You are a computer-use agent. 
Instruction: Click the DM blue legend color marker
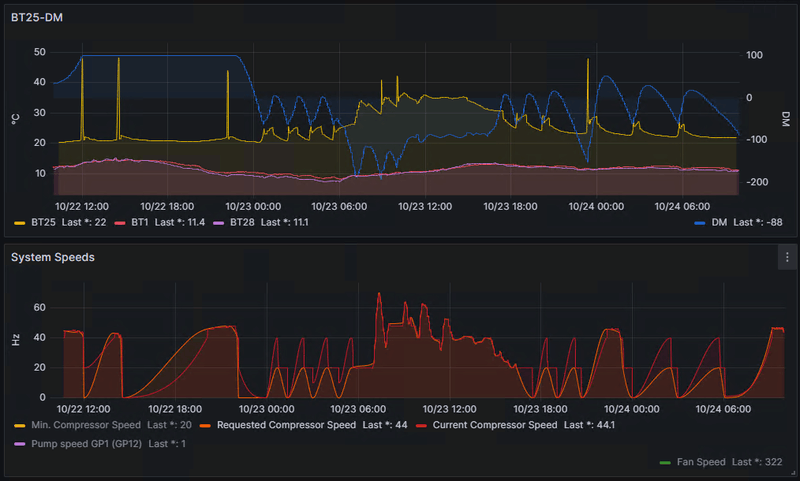(x=700, y=223)
